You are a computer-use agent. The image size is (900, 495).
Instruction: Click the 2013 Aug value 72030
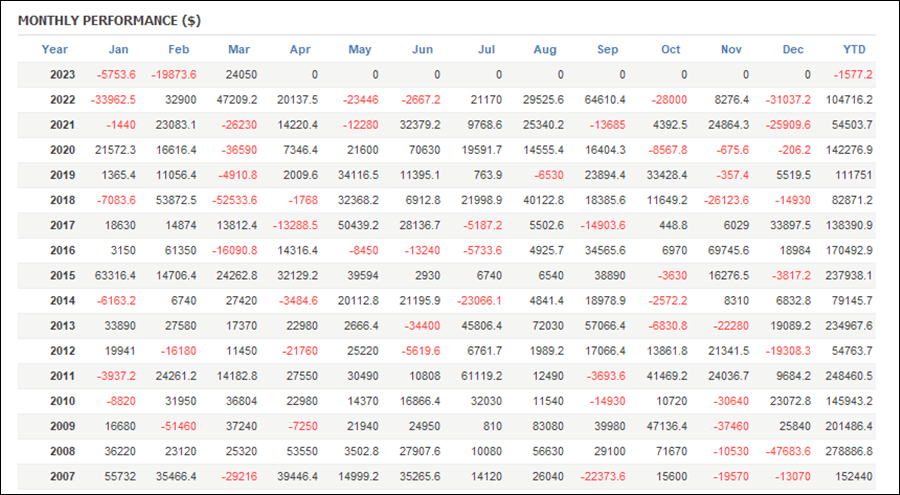tap(548, 326)
